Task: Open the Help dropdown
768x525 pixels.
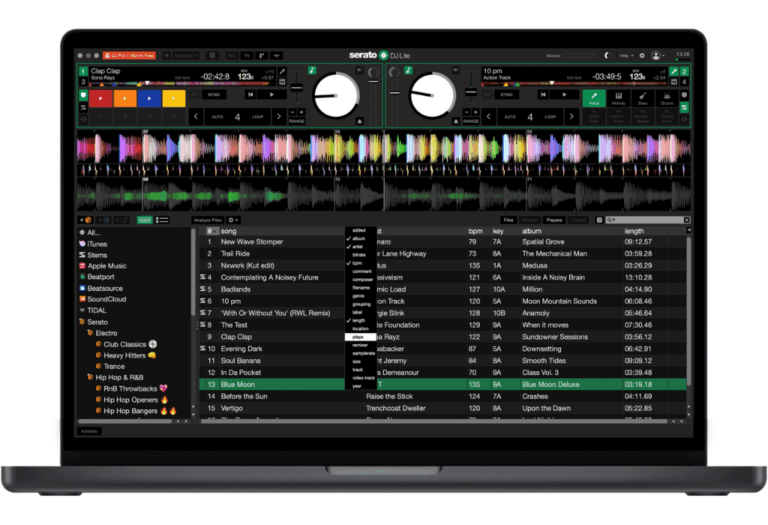Action: 626,56
